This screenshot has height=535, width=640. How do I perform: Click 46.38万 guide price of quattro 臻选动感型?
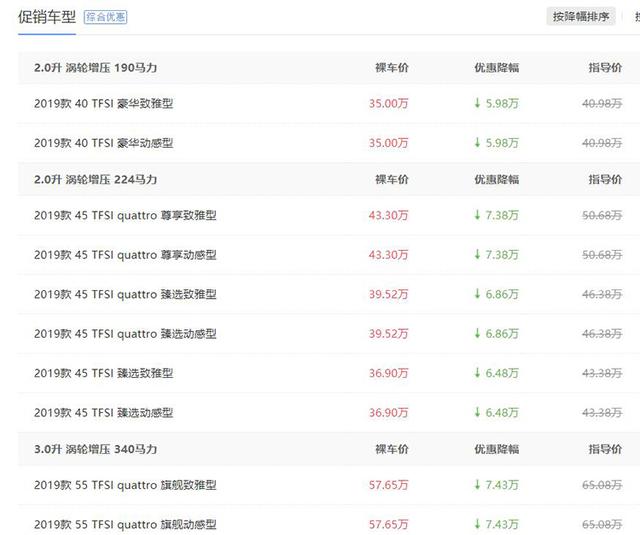(602, 334)
